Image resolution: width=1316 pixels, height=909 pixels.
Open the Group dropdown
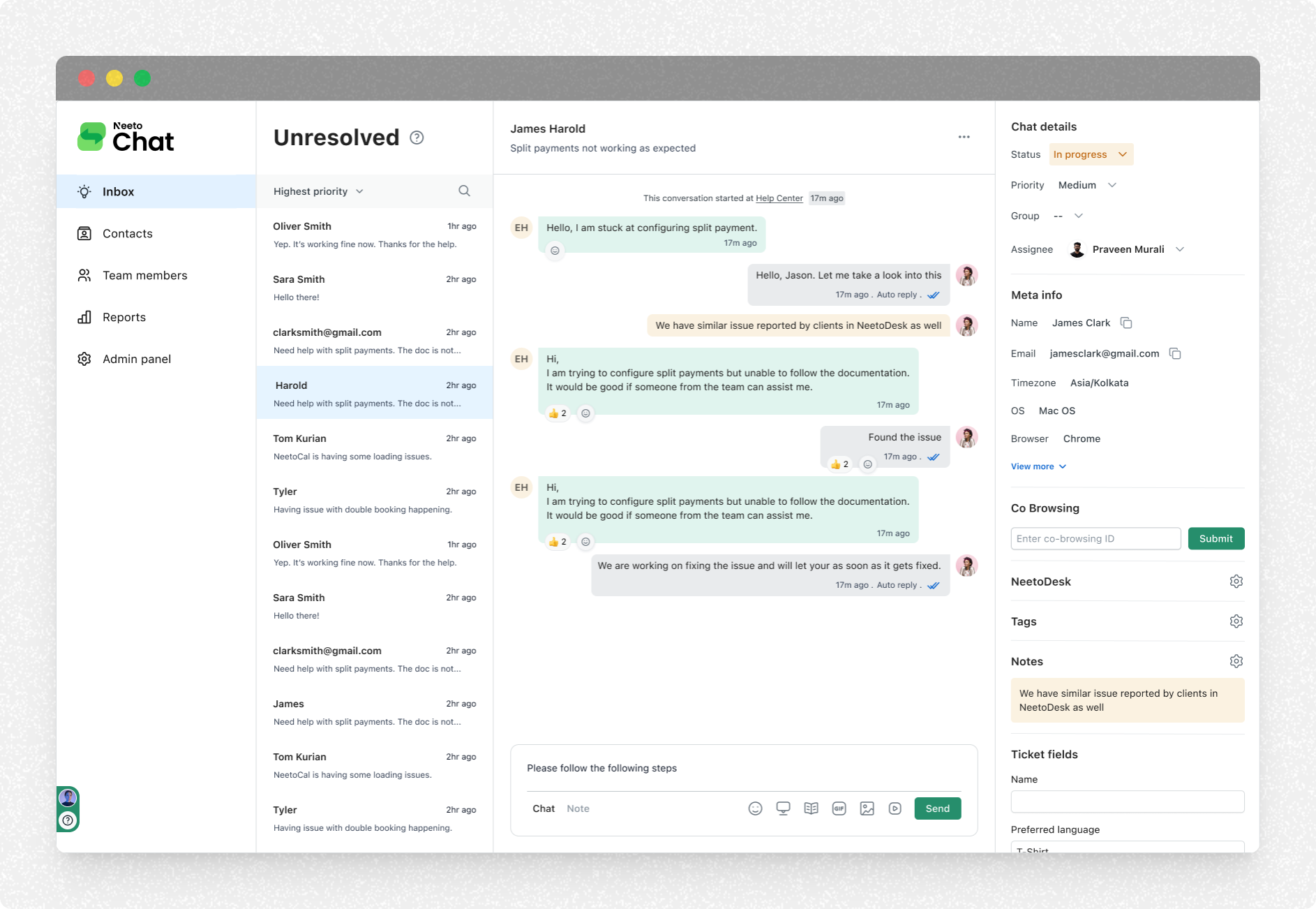click(1068, 216)
